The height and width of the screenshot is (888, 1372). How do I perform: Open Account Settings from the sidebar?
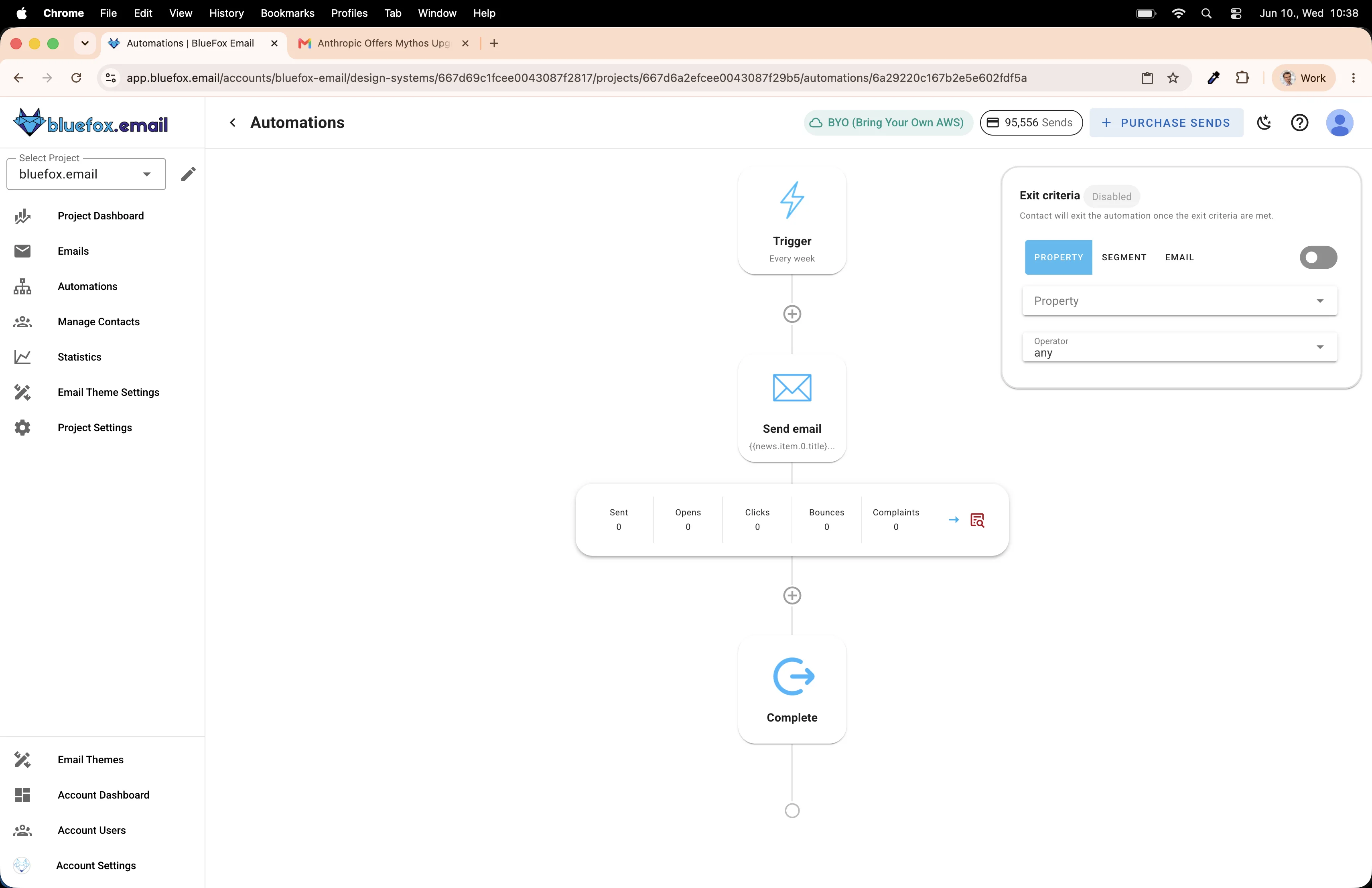click(96, 866)
